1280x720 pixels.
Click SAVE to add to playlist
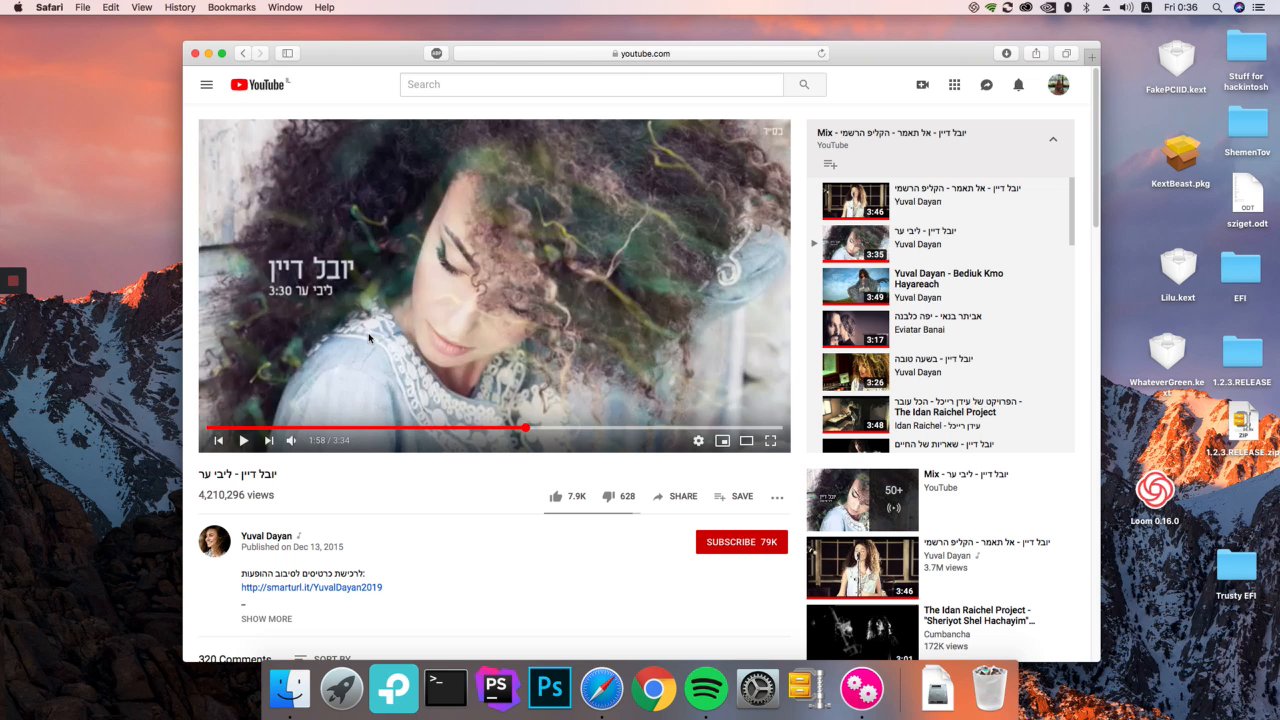[733, 496]
